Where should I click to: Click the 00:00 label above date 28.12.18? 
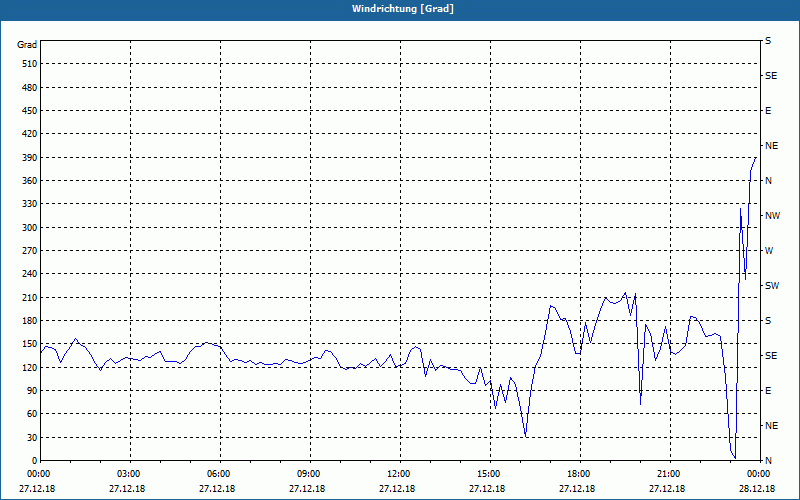pos(759,474)
